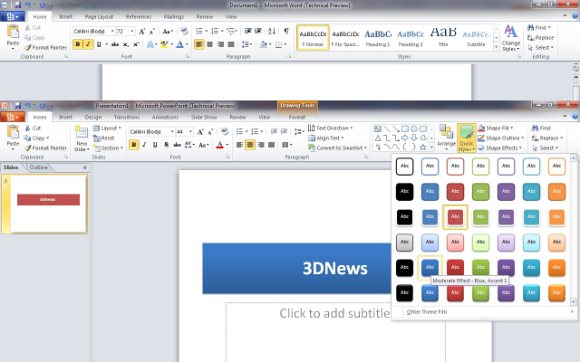580x362 pixels.
Task: Open the Section dropdown in Slides group
Action: 108,148
